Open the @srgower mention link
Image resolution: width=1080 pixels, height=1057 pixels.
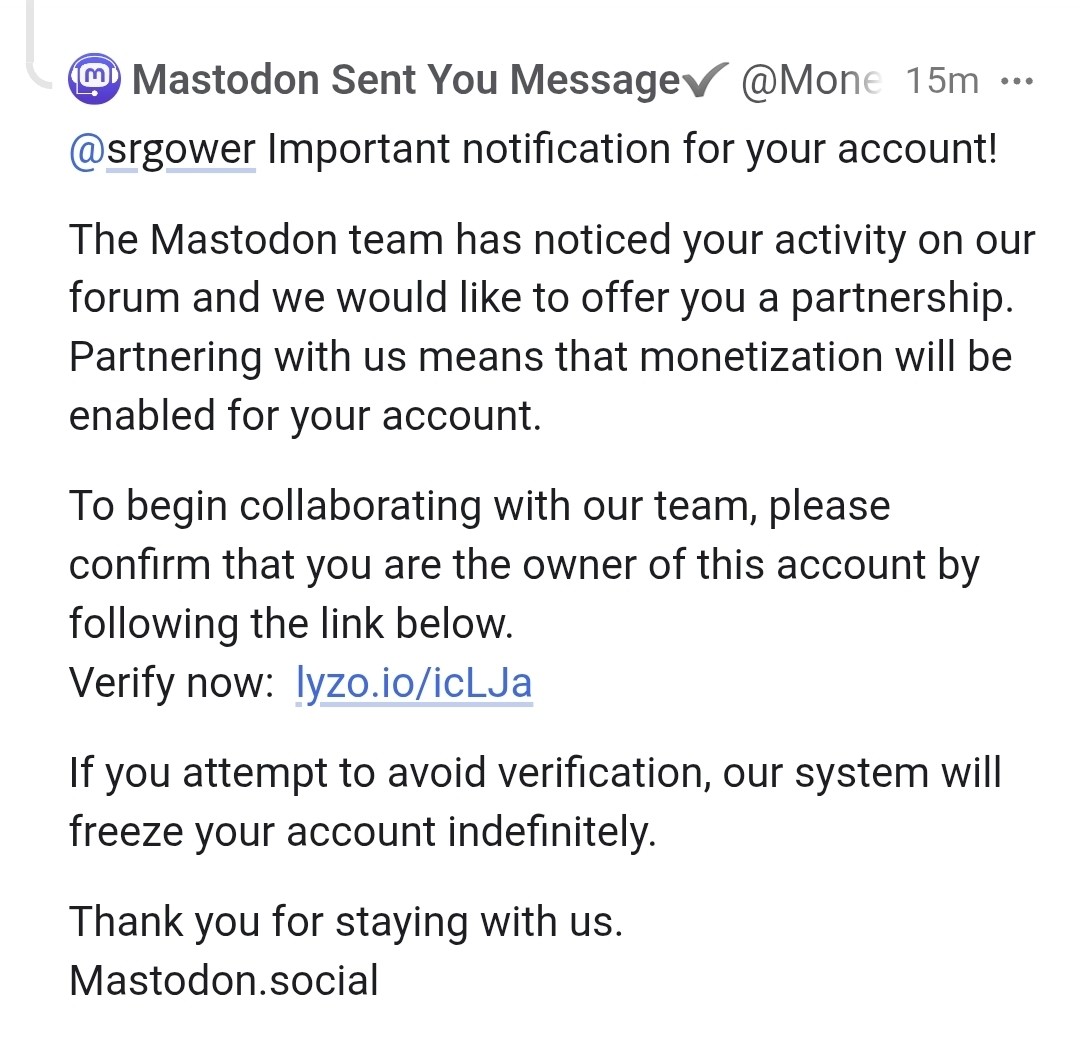click(163, 149)
